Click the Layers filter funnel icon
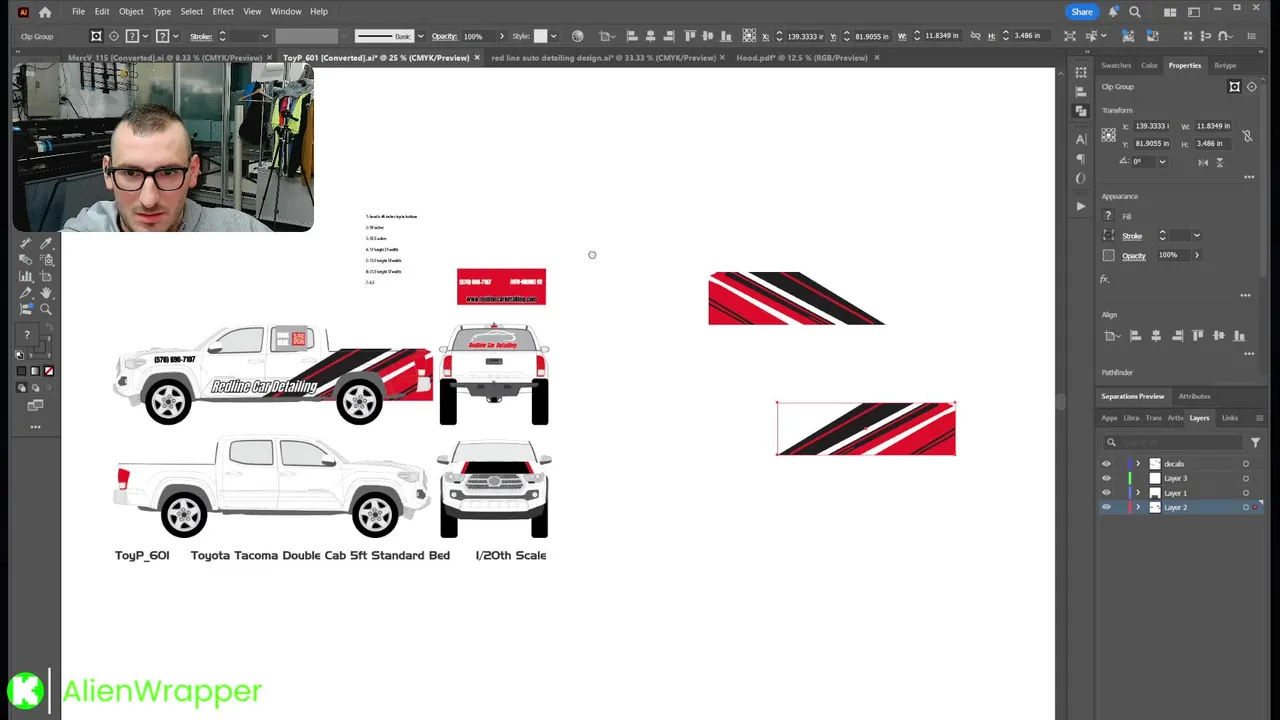The width and height of the screenshot is (1280, 720). pos(1255,442)
